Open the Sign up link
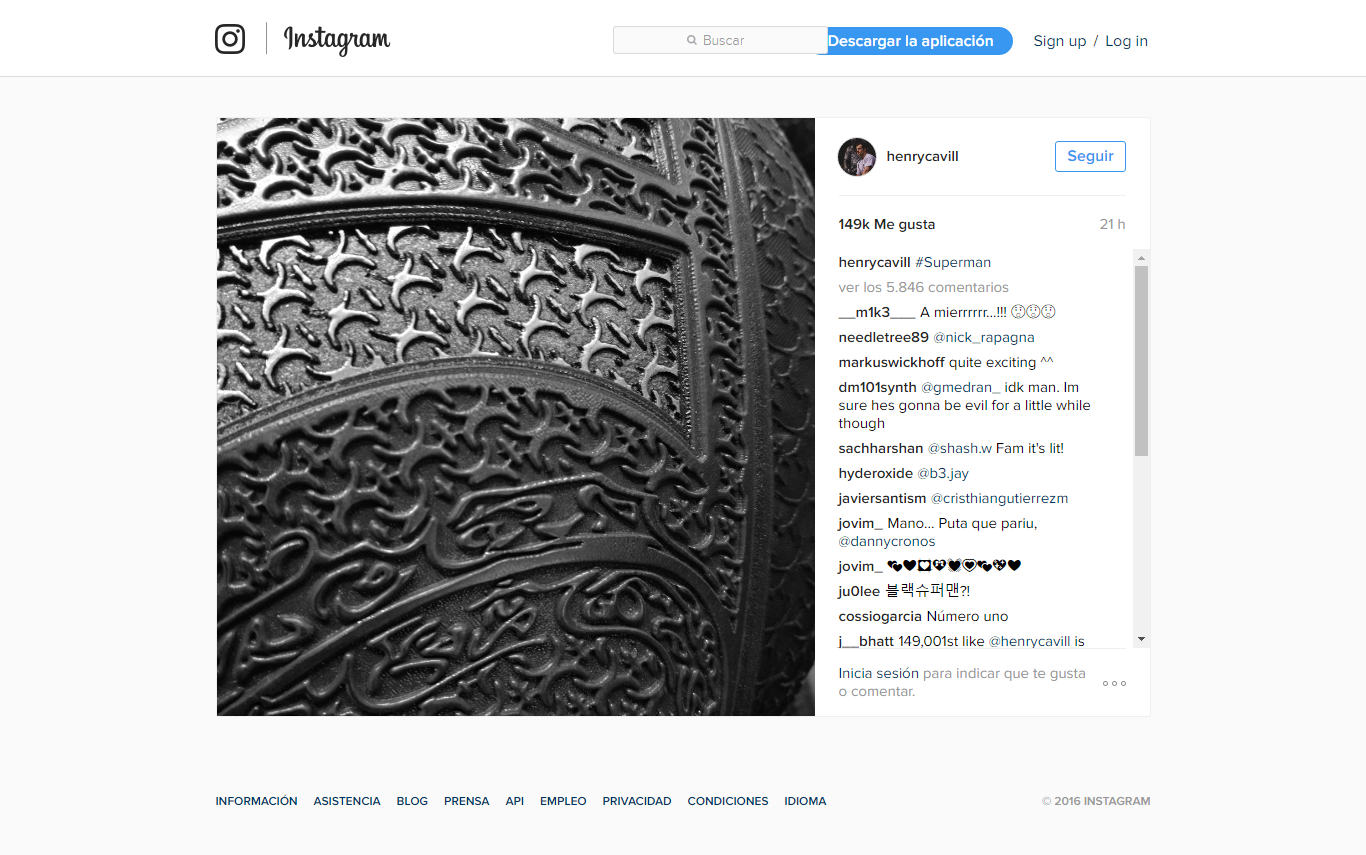Image resolution: width=1366 pixels, height=855 pixels. coord(1060,41)
